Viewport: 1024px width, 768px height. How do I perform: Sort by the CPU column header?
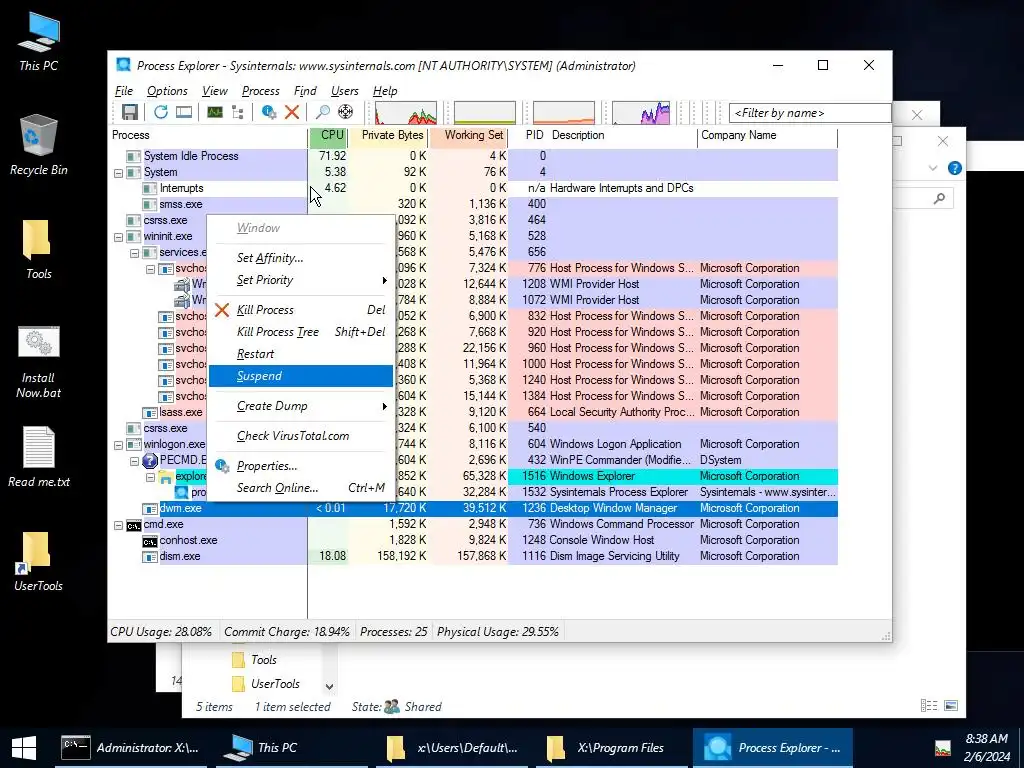pos(328,135)
